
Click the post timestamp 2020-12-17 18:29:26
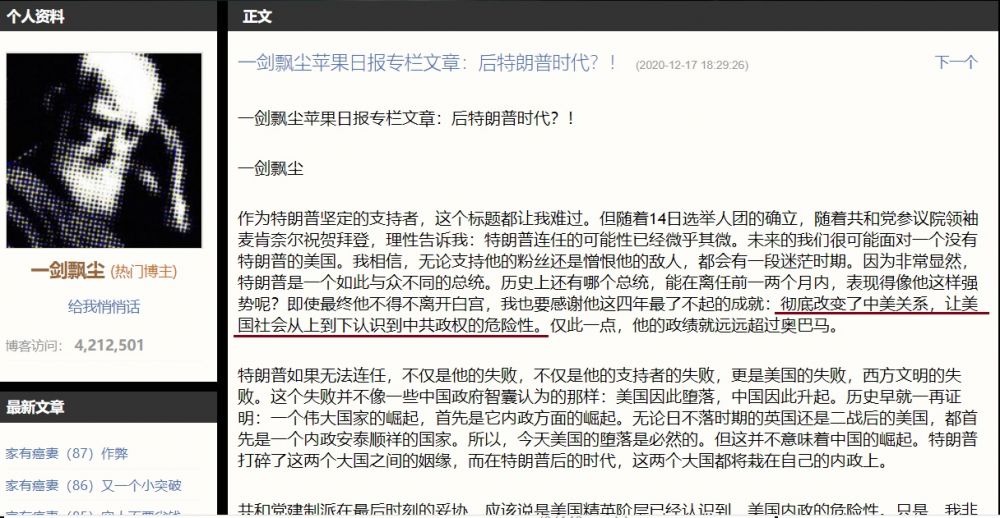pyautogui.click(x=692, y=65)
